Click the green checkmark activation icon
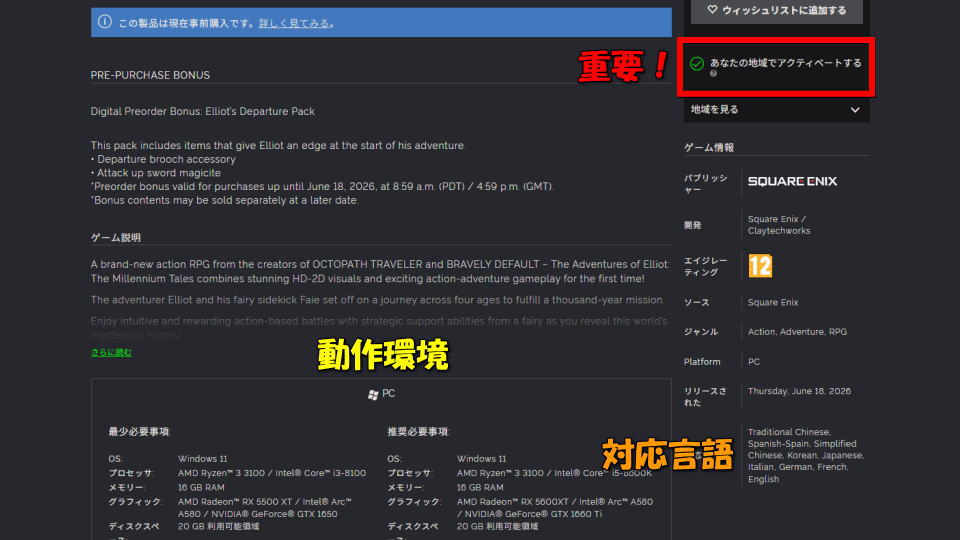 [x=697, y=63]
